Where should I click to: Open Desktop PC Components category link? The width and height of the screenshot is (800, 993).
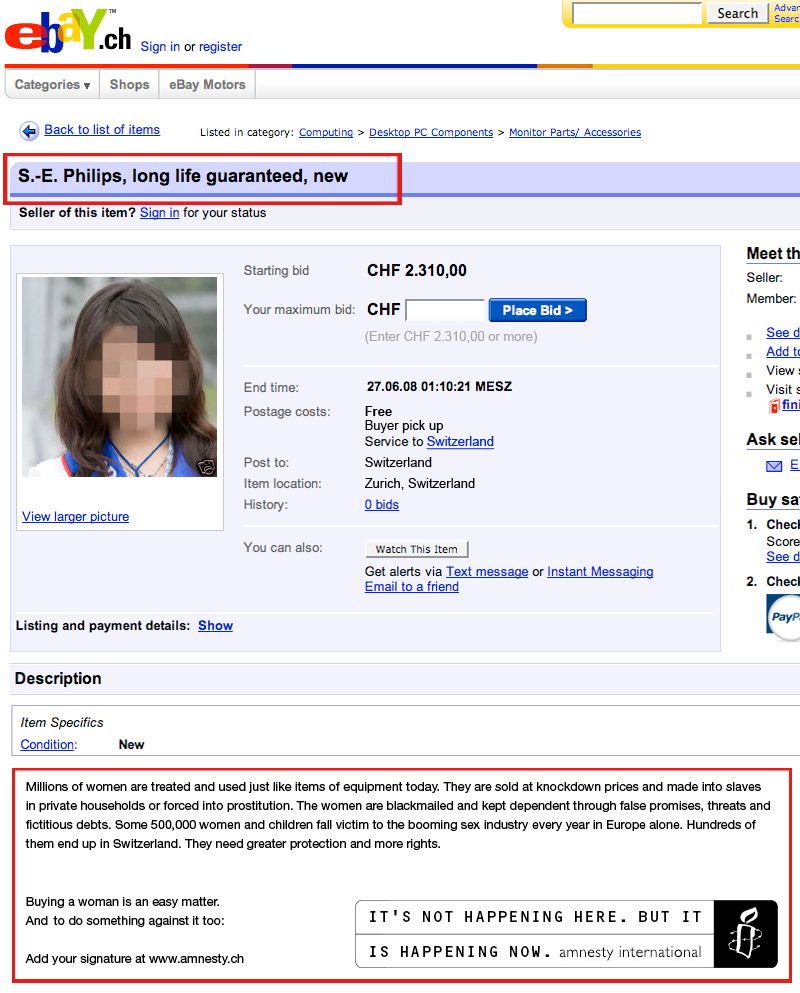431,132
